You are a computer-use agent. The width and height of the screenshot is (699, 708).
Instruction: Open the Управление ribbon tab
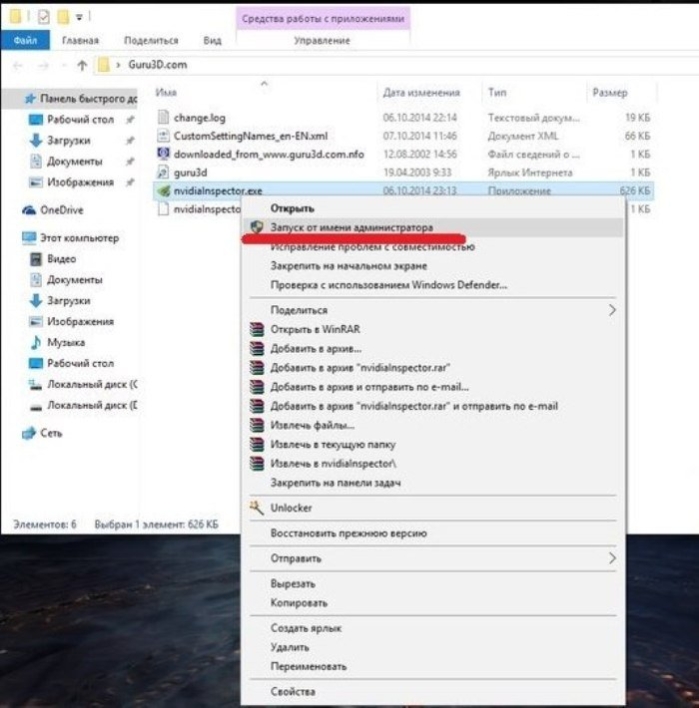pos(322,40)
